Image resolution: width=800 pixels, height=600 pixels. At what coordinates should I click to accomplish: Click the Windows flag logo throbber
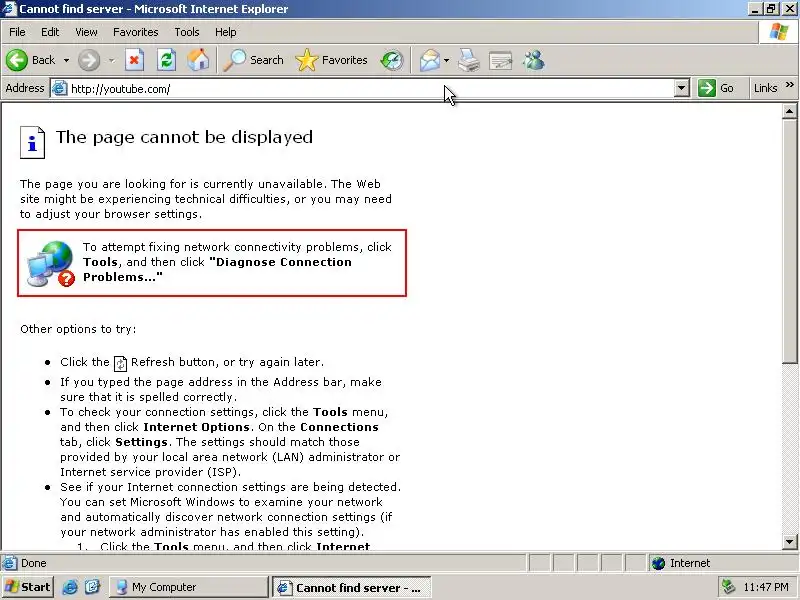[x=779, y=32]
